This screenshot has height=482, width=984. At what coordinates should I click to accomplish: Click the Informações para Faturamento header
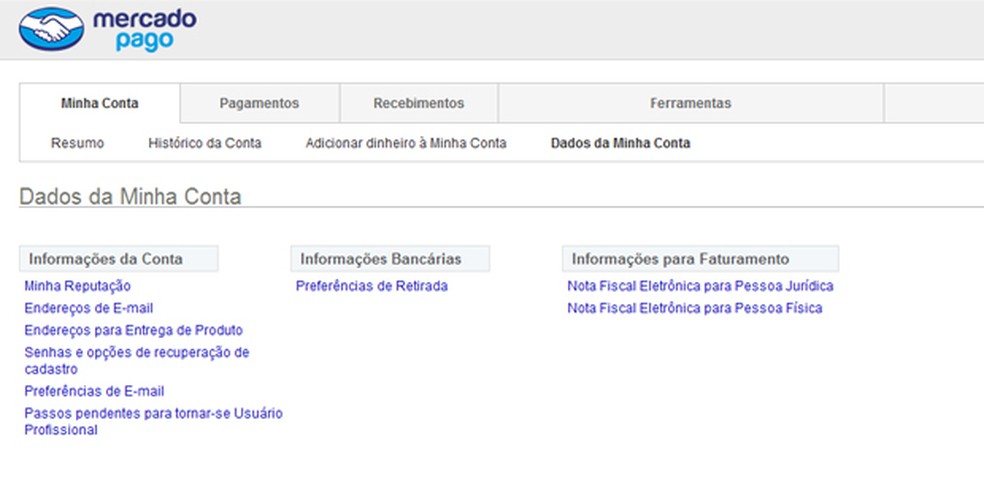(680, 259)
